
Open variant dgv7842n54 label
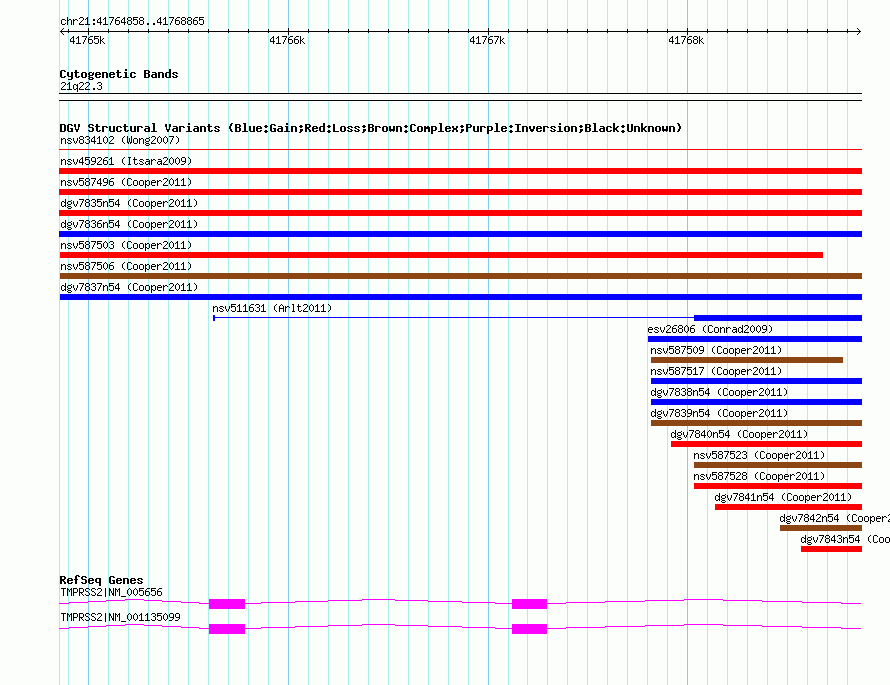click(834, 518)
